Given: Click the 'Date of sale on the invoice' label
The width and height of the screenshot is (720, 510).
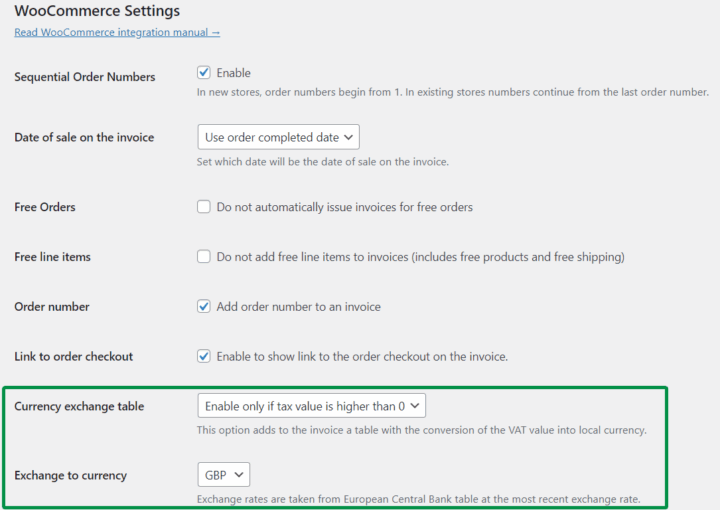Looking at the screenshot, I should 84,137.
